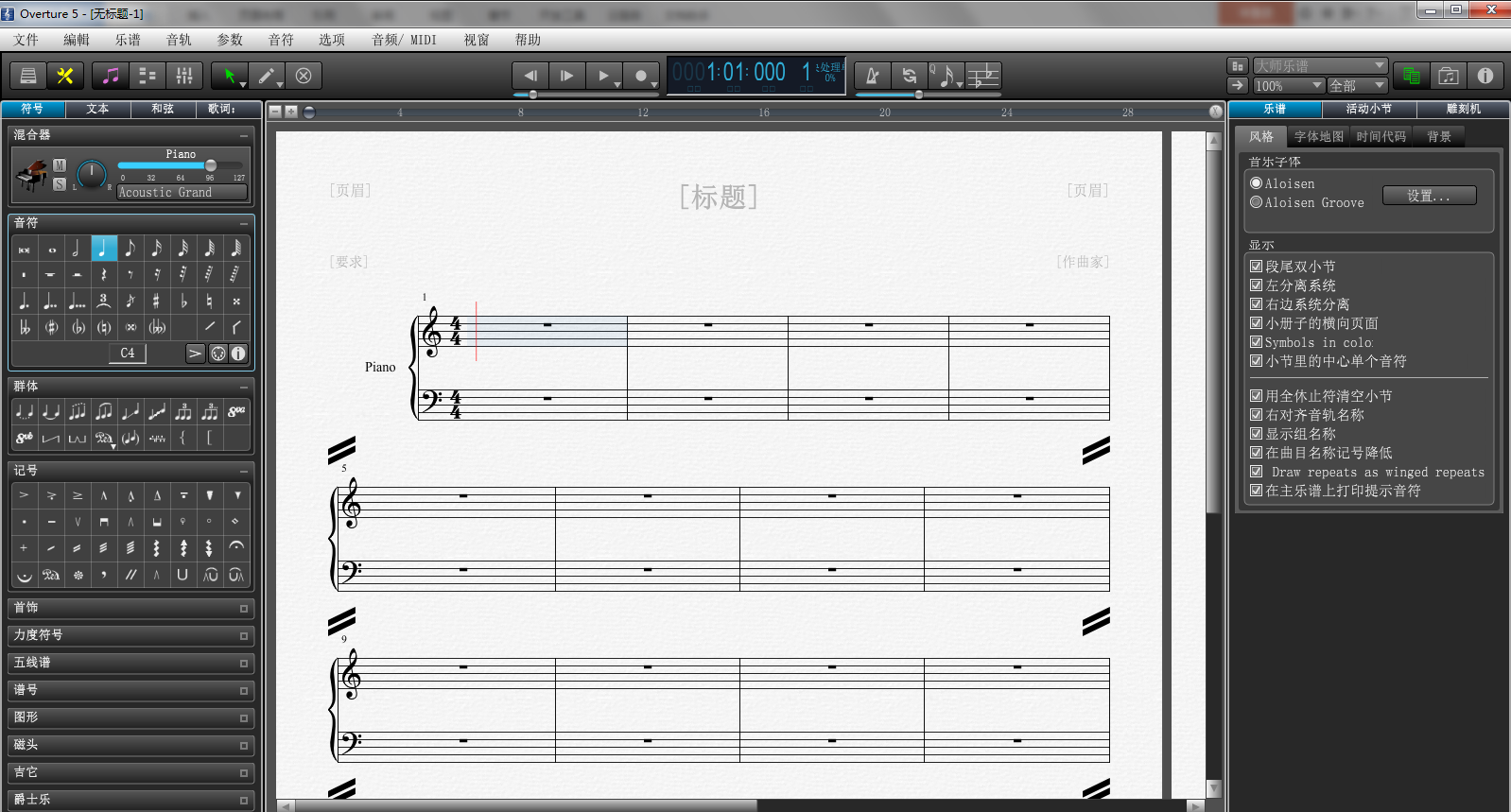Mute the Piano track with M button
Screen dimensions: 1511x812
coord(60,165)
